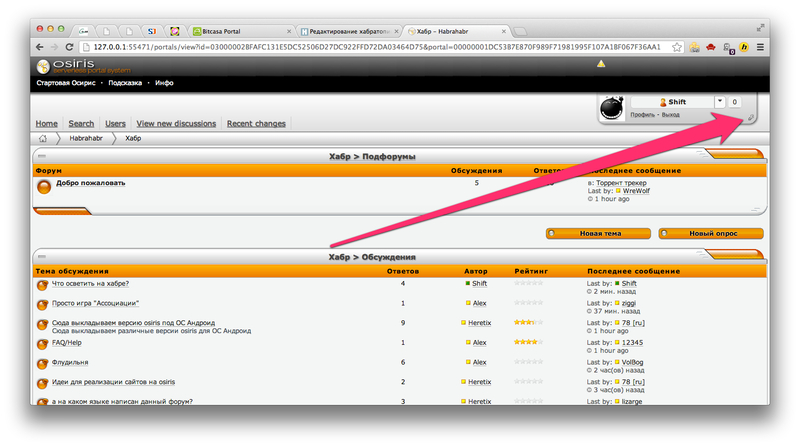The image size is (800, 447).
Task: Go to the Home navigation link
Action: [46, 123]
